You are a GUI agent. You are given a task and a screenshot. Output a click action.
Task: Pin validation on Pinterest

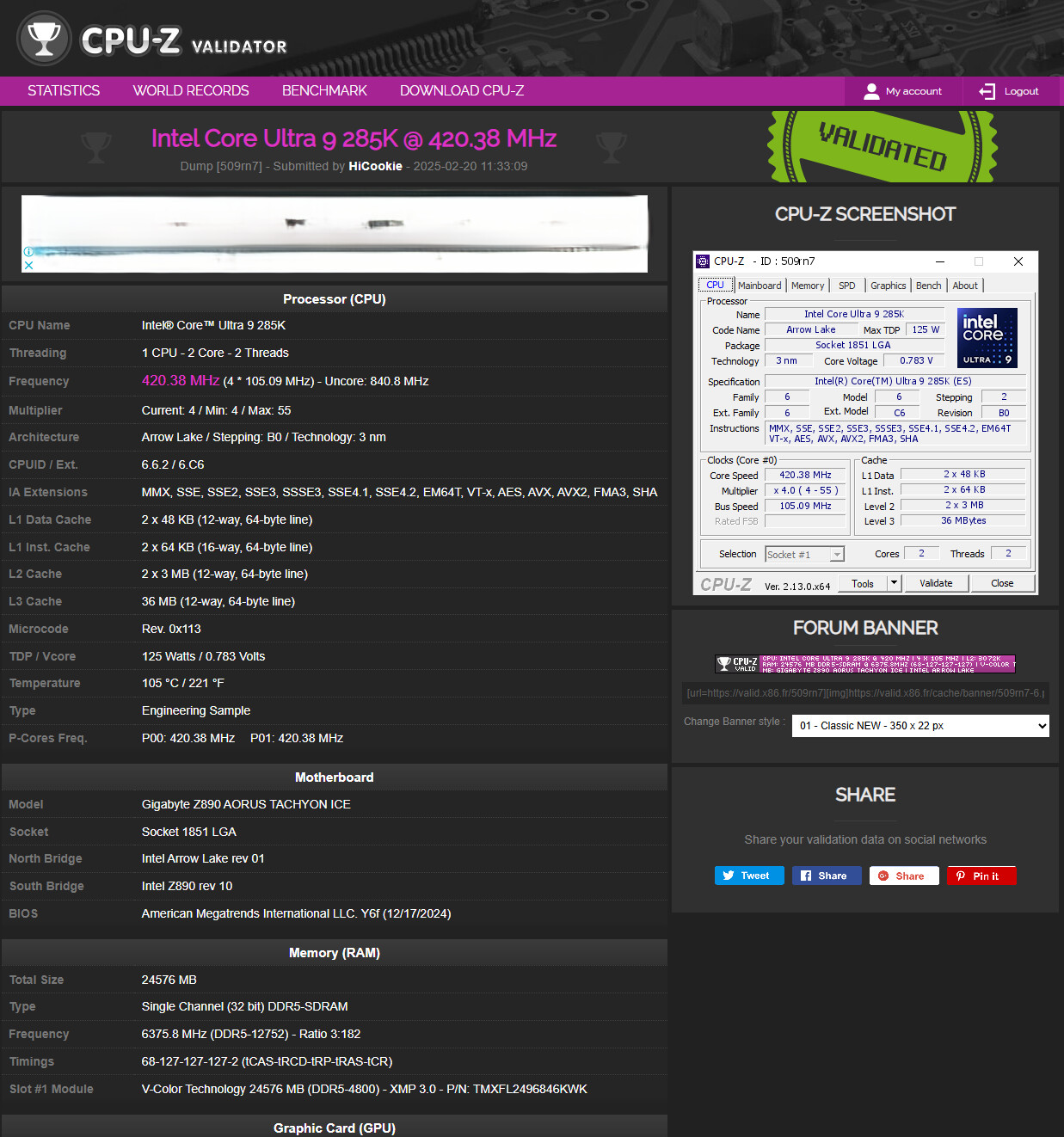(x=981, y=876)
